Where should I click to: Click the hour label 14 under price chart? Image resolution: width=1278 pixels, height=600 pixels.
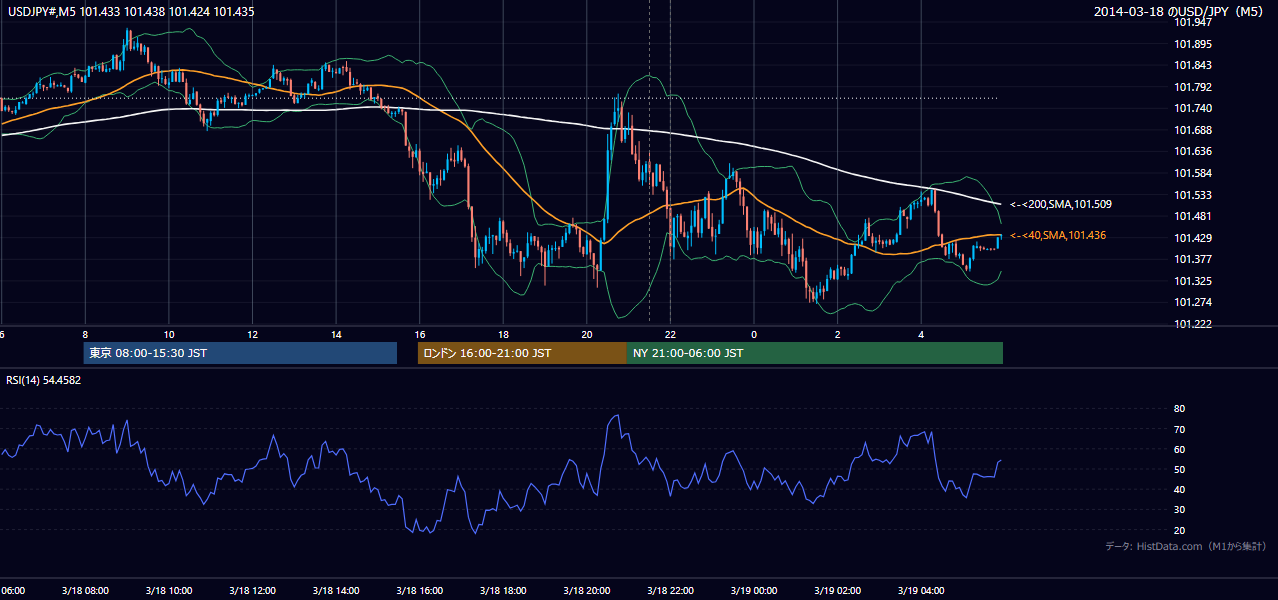click(336, 335)
